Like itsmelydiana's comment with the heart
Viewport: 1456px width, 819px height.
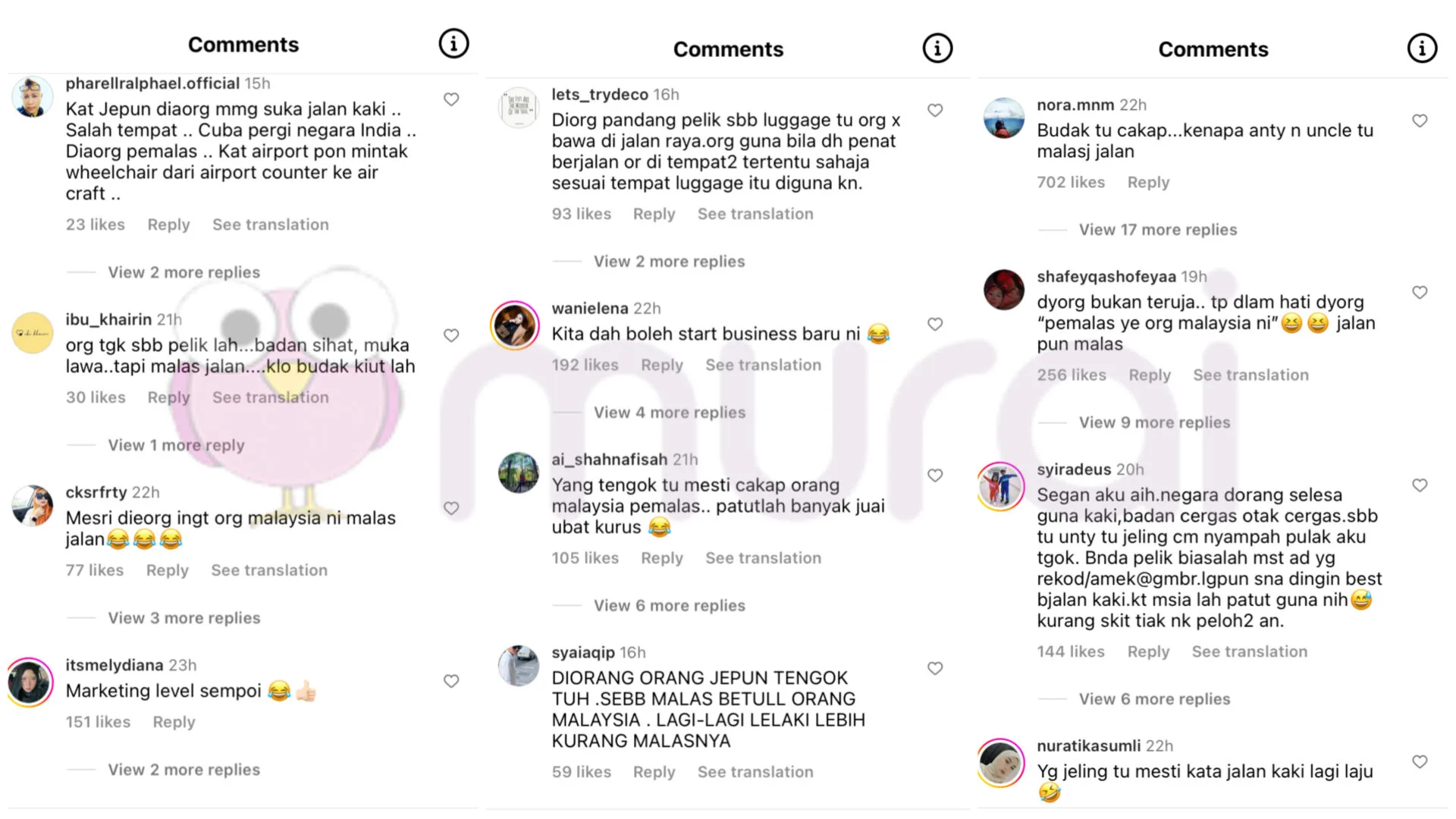click(451, 681)
